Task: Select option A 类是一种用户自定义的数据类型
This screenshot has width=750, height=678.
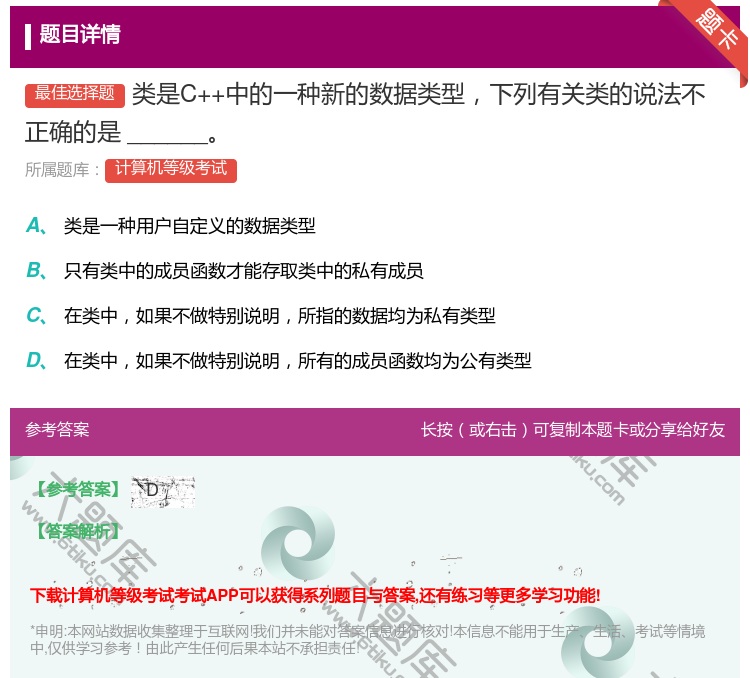Action: click(x=190, y=226)
